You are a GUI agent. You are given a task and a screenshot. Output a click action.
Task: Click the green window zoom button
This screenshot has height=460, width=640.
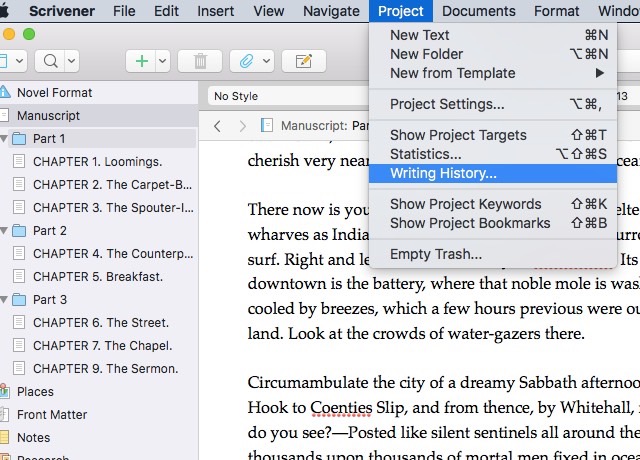coord(29,34)
